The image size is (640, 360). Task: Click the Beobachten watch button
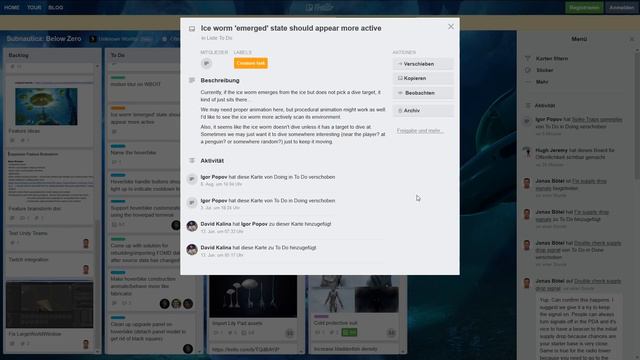pos(423,93)
